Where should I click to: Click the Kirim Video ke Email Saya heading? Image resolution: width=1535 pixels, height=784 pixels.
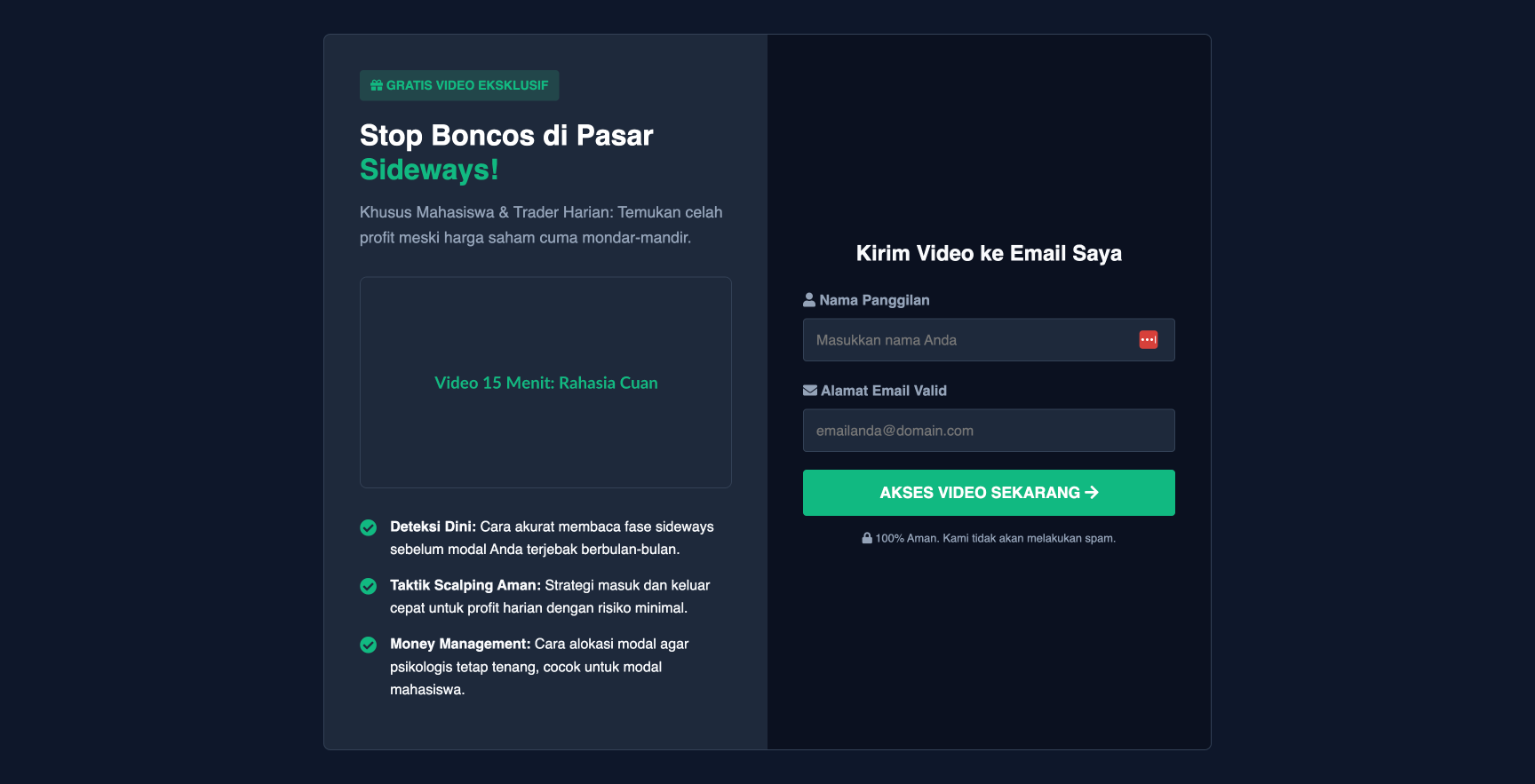click(989, 253)
